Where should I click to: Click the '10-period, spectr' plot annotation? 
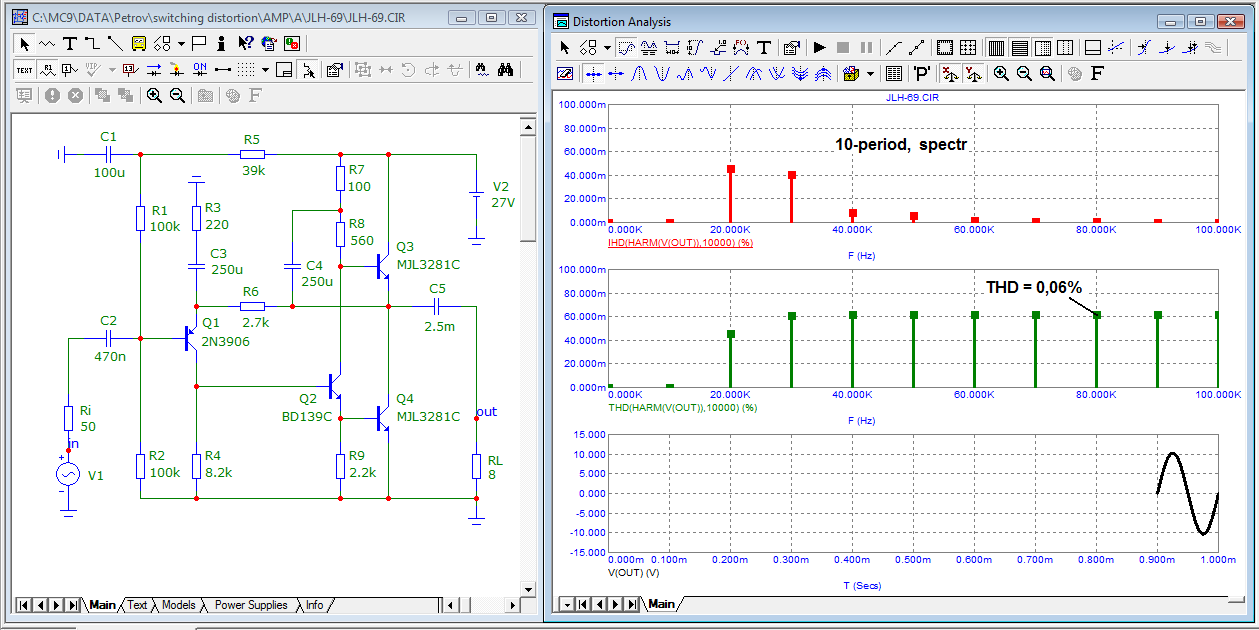pos(901,144)
